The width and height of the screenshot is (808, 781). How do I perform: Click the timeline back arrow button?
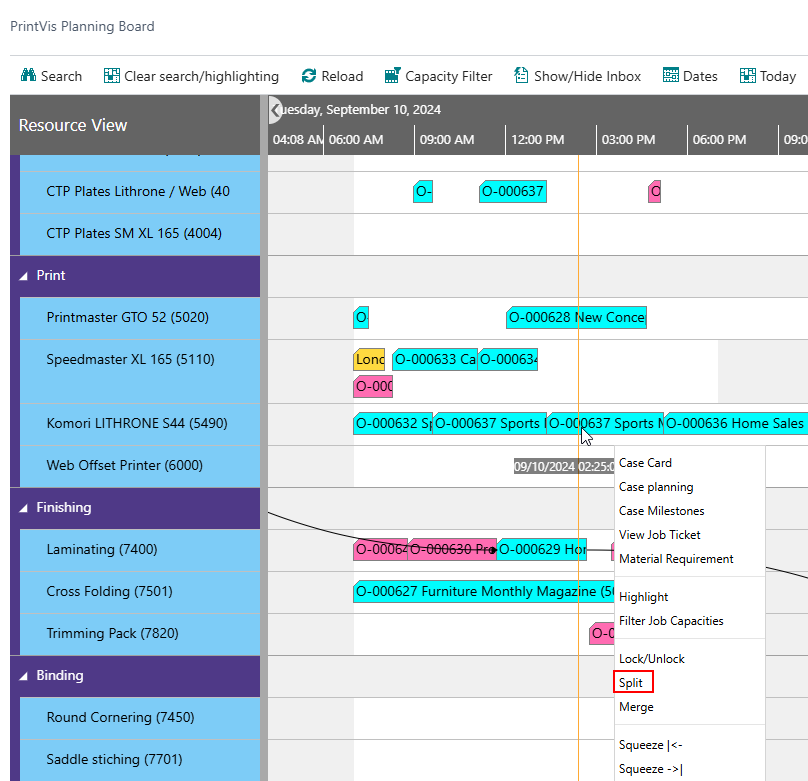275,110
